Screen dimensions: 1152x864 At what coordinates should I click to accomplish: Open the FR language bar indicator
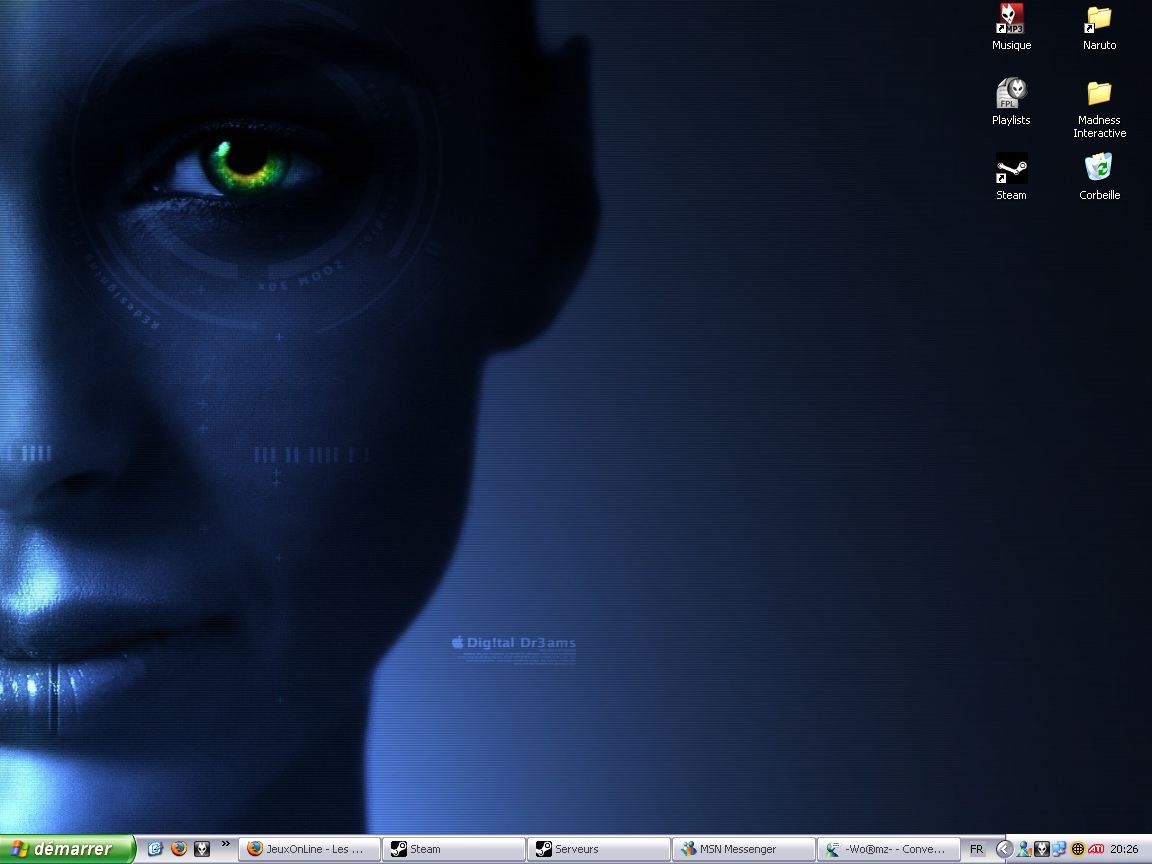(976, 849)
